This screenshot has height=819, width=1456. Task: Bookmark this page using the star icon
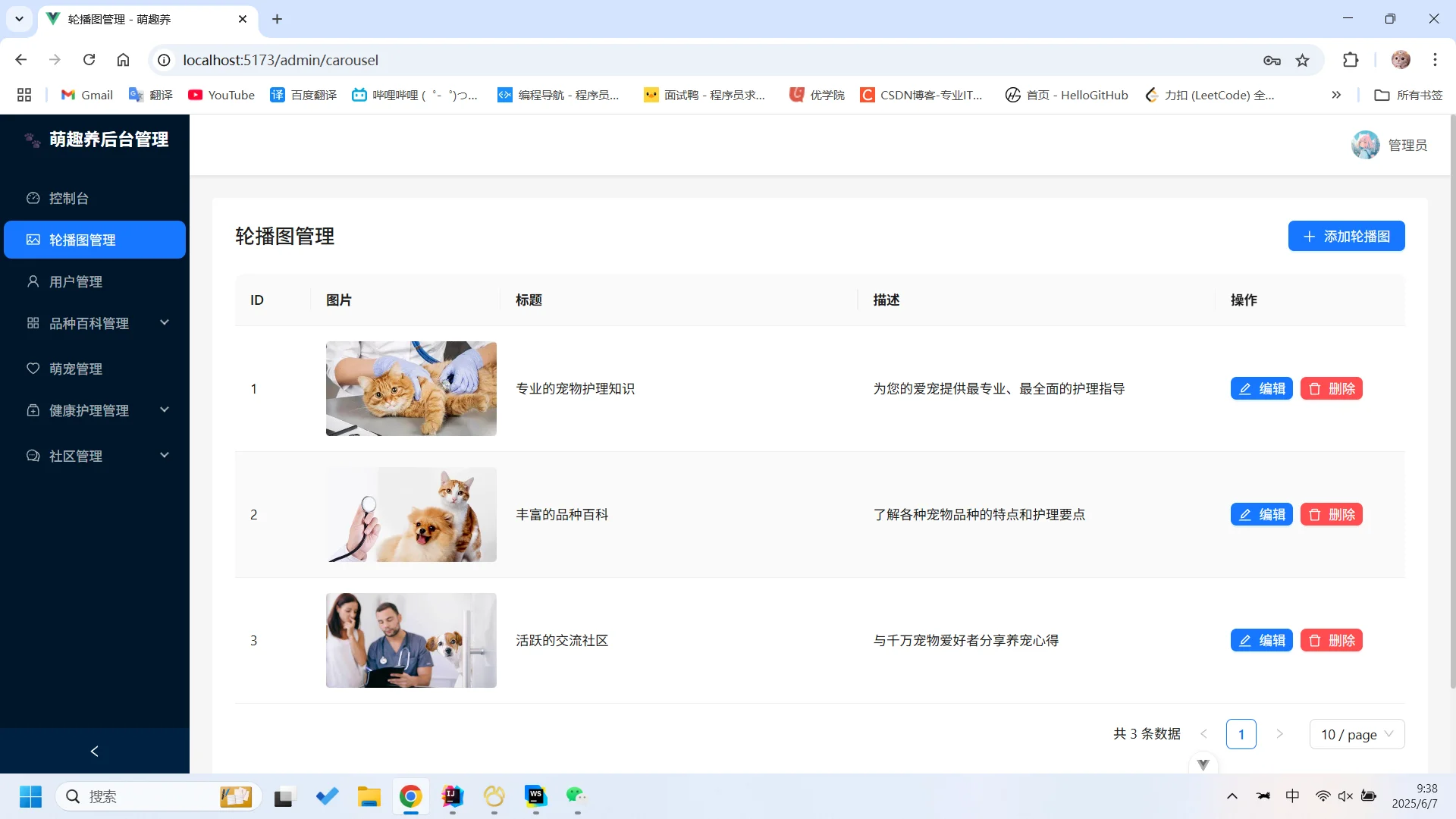click(1303, 60)
